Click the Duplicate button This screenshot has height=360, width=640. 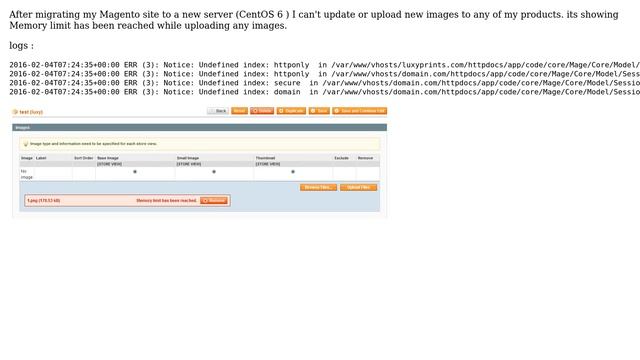tap(291, 111)
